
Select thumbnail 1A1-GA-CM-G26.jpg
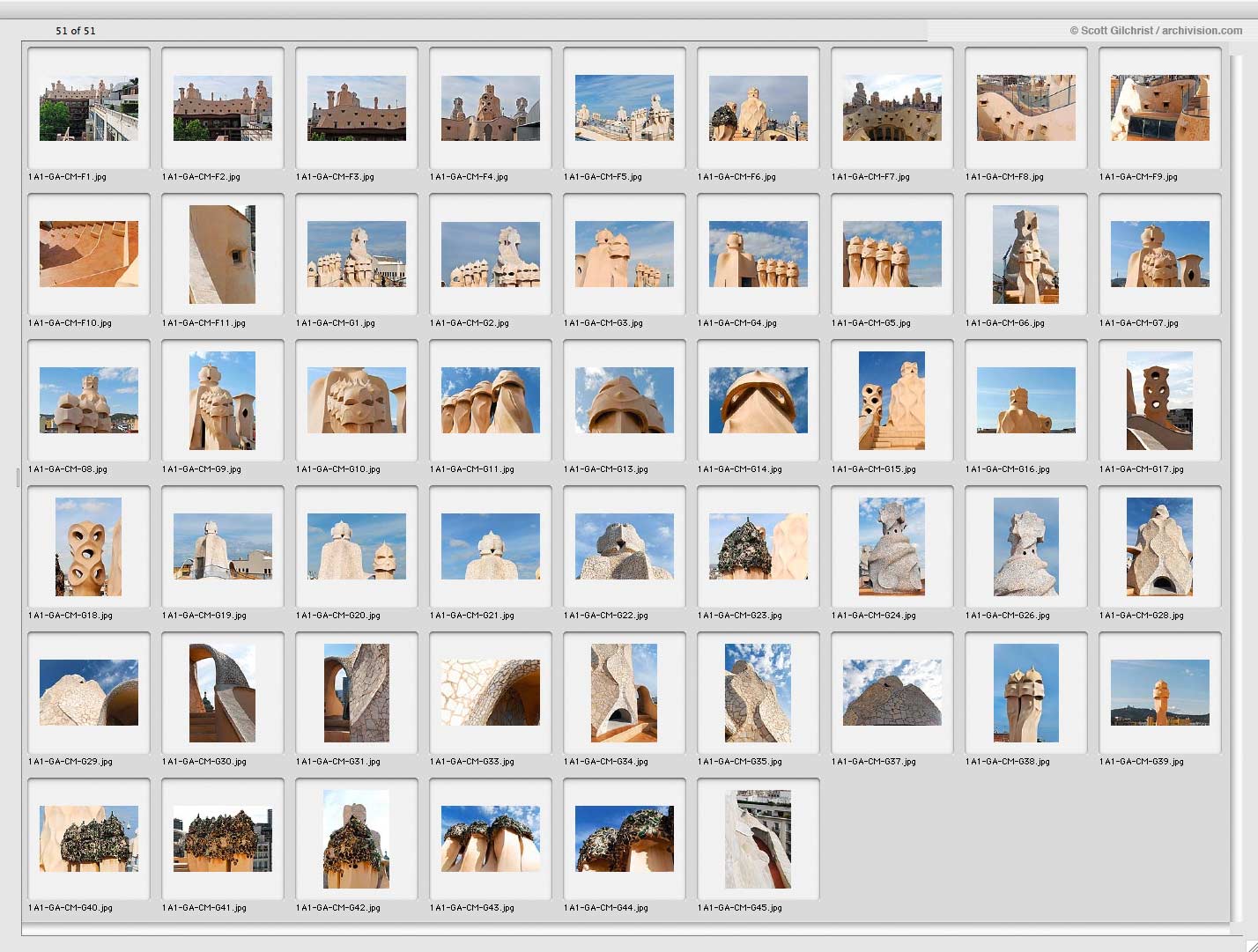(x=1026, y=547)
